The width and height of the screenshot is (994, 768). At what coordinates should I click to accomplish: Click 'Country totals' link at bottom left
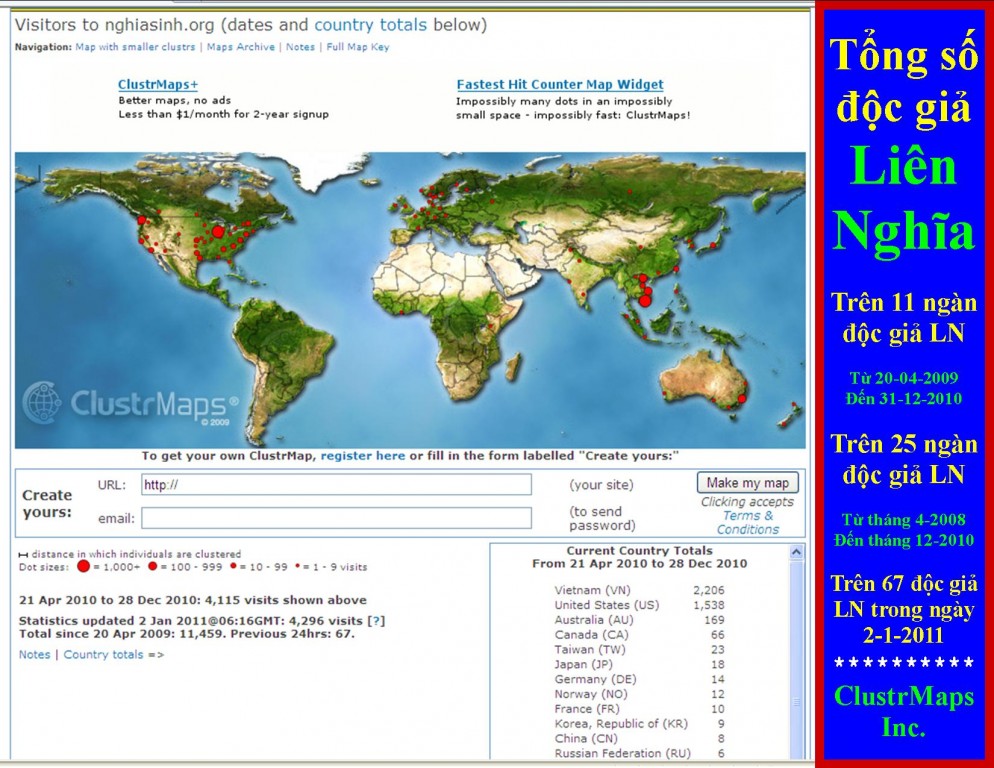click(103, 655)
